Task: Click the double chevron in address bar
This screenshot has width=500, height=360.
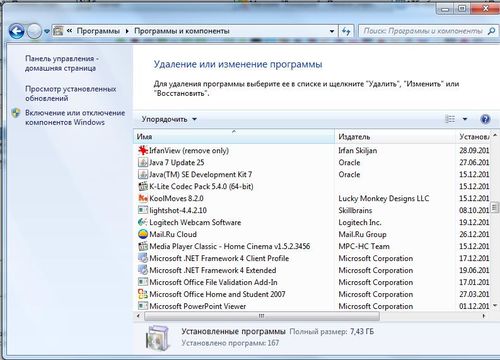Action: [x=69, y=31]
